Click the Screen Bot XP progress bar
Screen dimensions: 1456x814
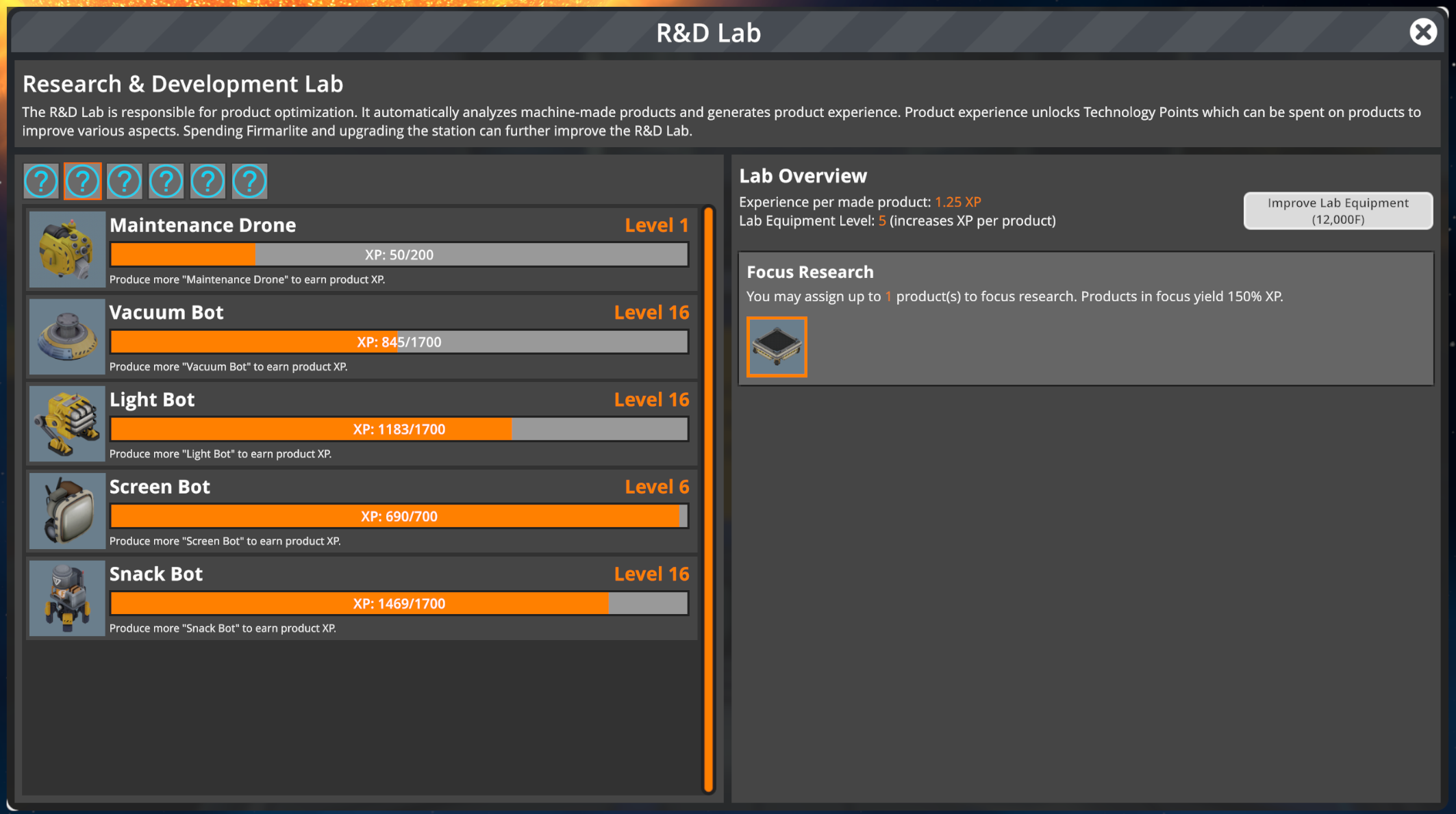tap(399, 516)
